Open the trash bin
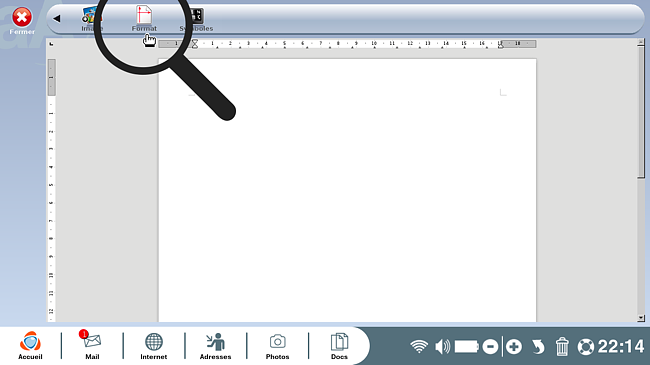The image size is (650, 365). (562, 346)
